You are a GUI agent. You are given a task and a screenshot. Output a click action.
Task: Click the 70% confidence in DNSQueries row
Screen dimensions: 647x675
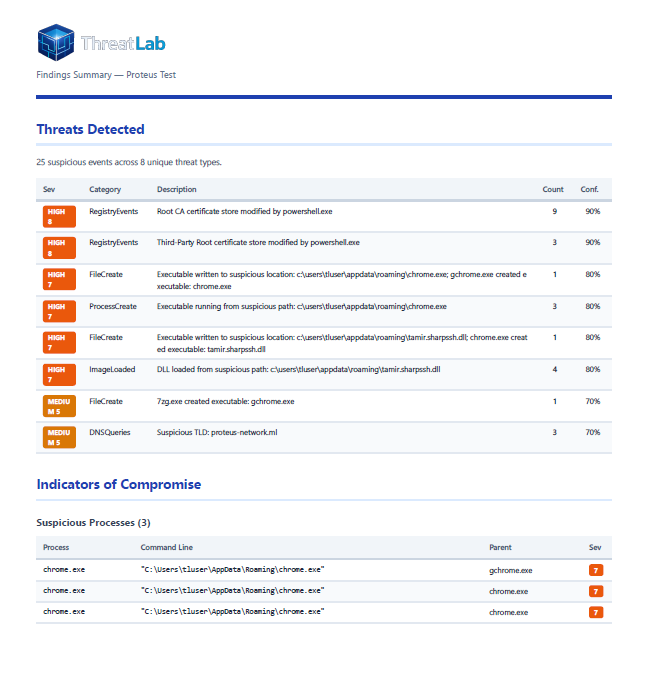click(x=592, y=432)
